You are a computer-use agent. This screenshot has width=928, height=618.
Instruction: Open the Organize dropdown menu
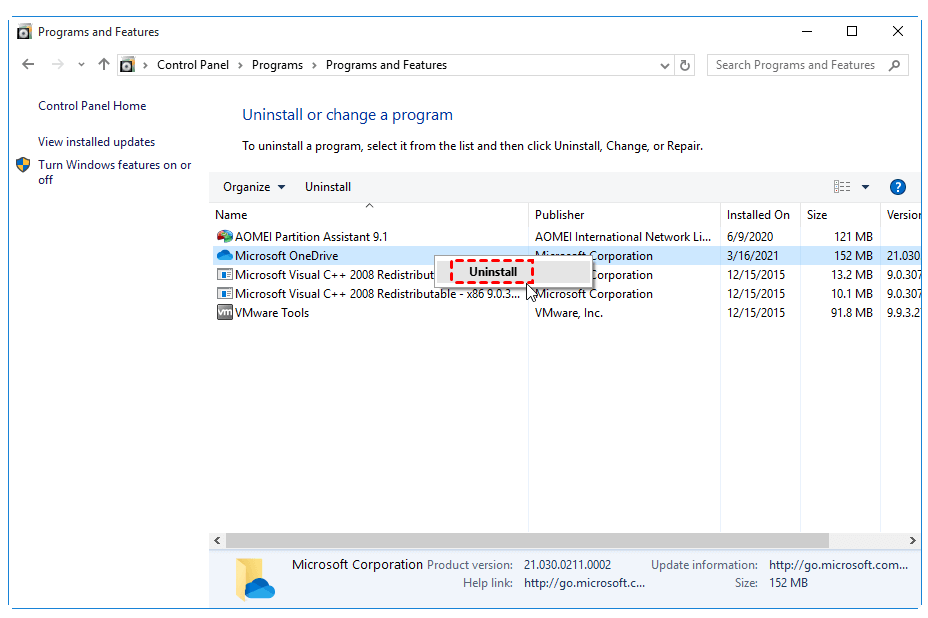point(254,187)
